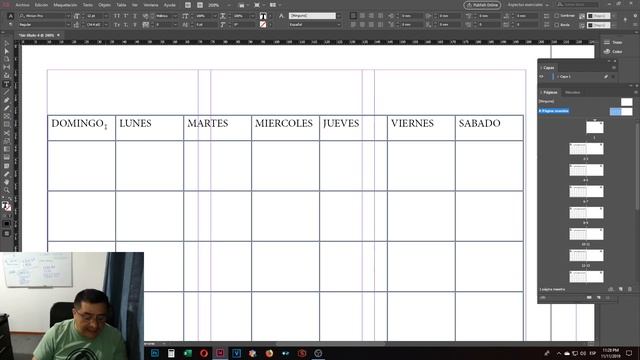Screen dimensions: 640x360
Task: Click the text fill color T swatch
Action: (x=263, y=16)
